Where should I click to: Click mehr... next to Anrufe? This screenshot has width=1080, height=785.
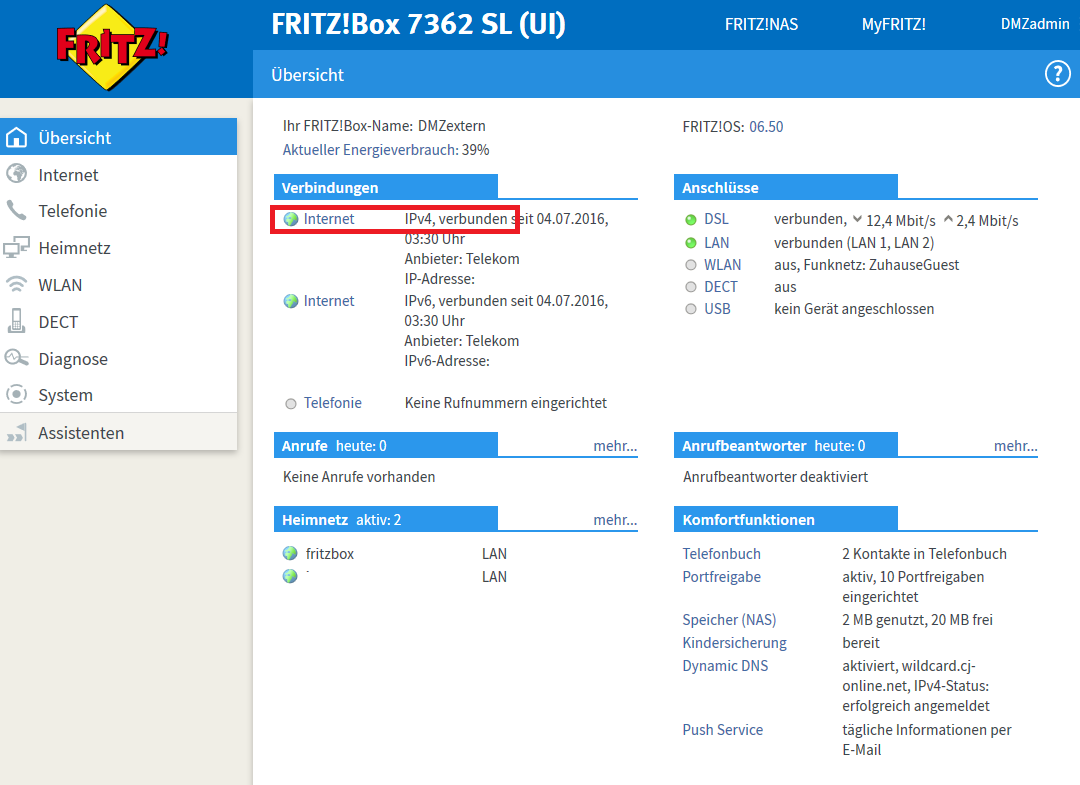pyautogui.click(x=615, y=446)
